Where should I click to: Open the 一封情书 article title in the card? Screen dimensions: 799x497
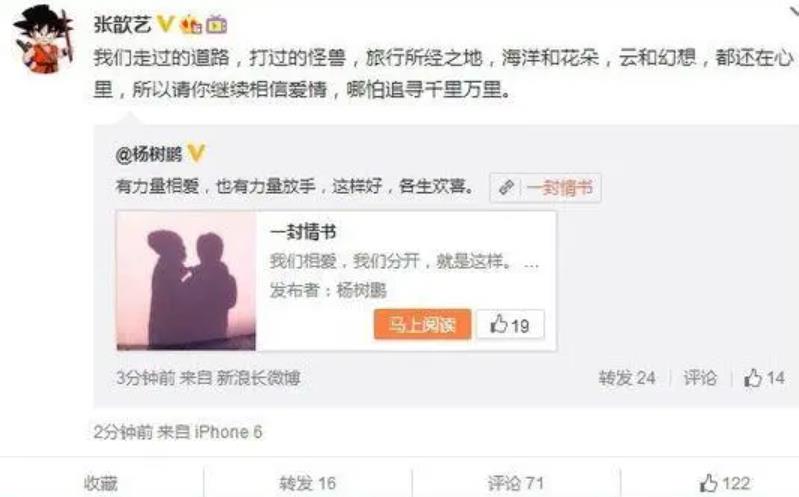pyautogui.click(x=303, y=232)
